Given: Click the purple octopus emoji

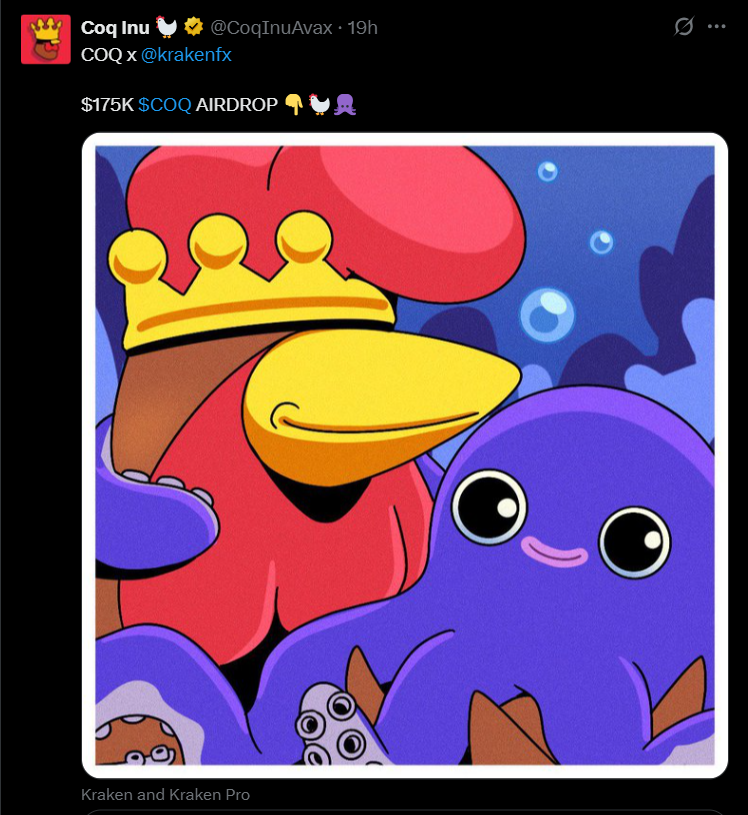Looking at the screenshot, I should pyautogui.click(x=345, y=104).
